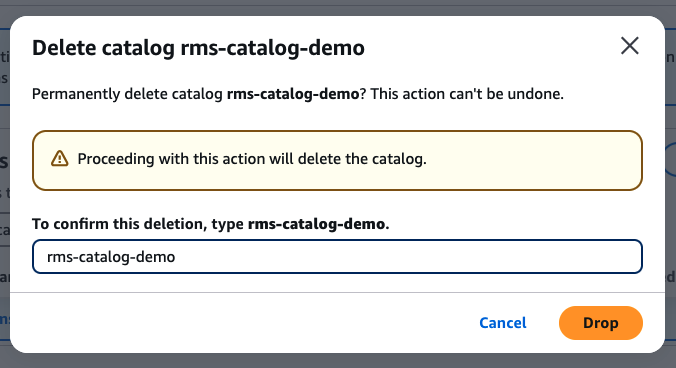This screenshot has height=368, width=676.
Task: Click the dimmed backdrop below the dialog
Action: point(337,361)
